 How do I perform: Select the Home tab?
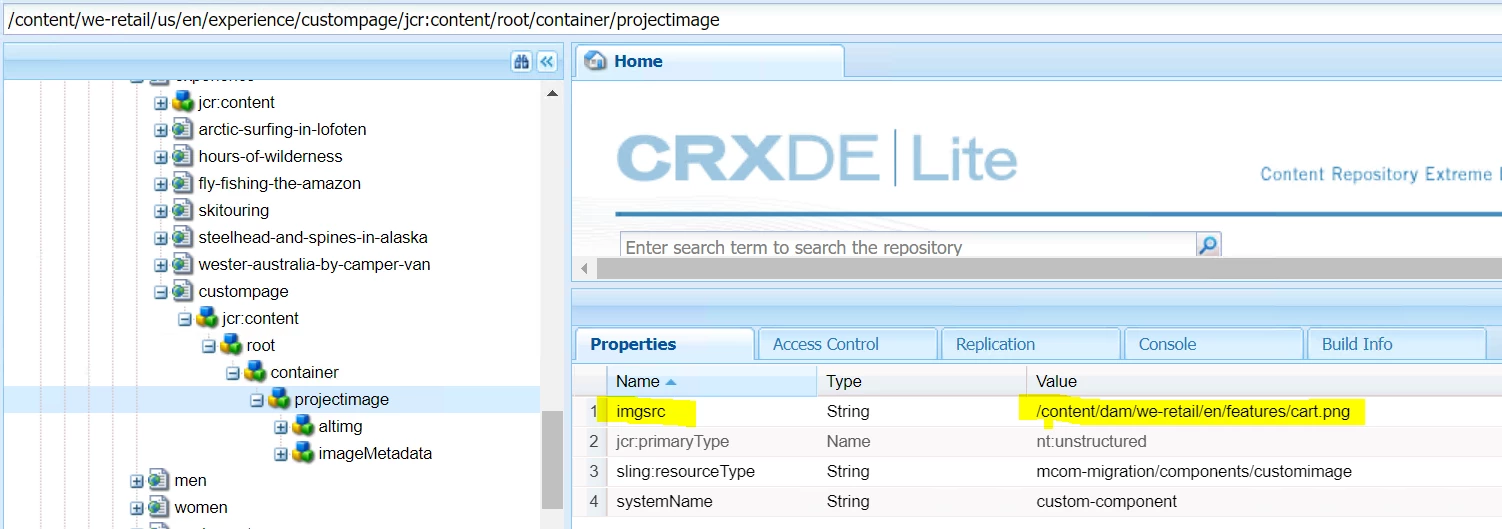[x=711, y=61]
